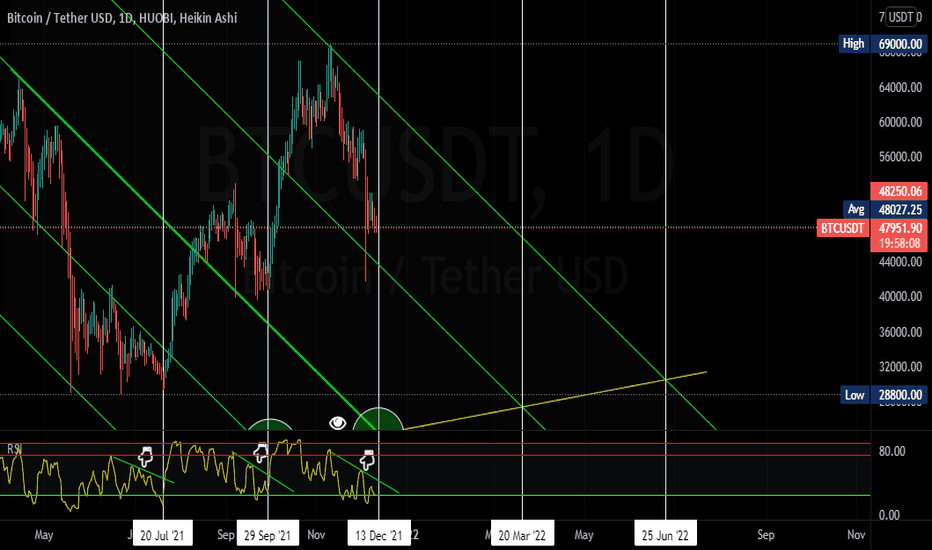Click the 0.00 RSI axis value
This screenshot has width=932, height=550.
click(889, 515)
